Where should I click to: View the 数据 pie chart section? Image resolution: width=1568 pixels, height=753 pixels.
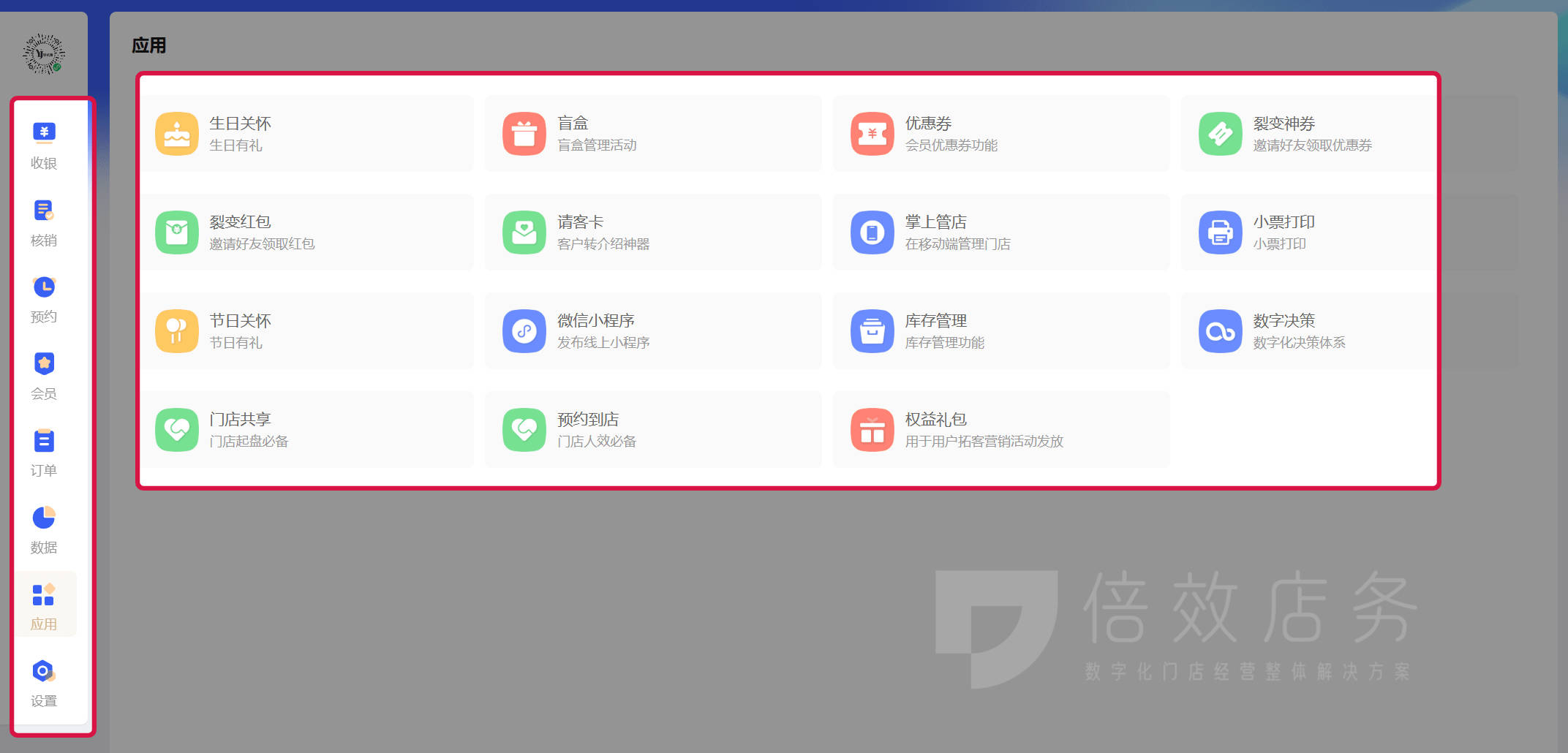pyautogui.click(x=44, y=518)
